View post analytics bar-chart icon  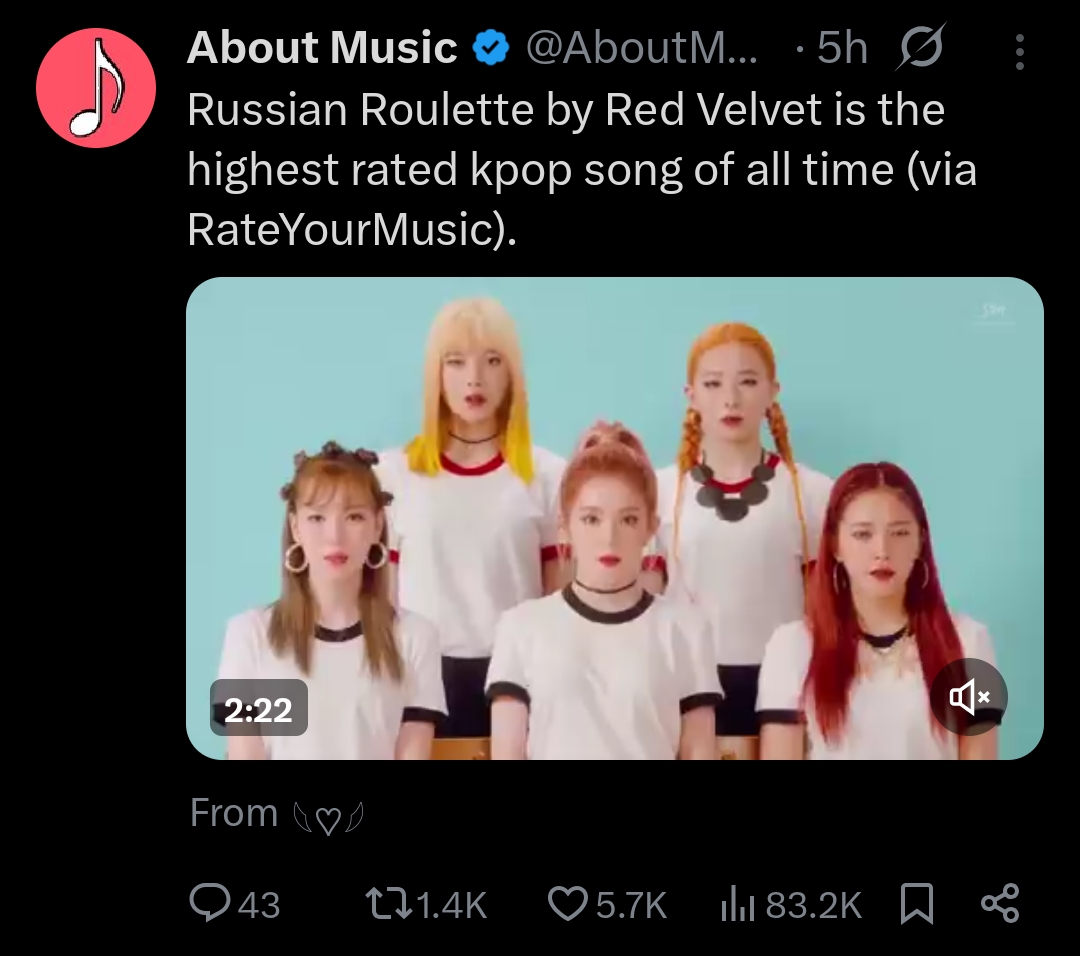737,904
